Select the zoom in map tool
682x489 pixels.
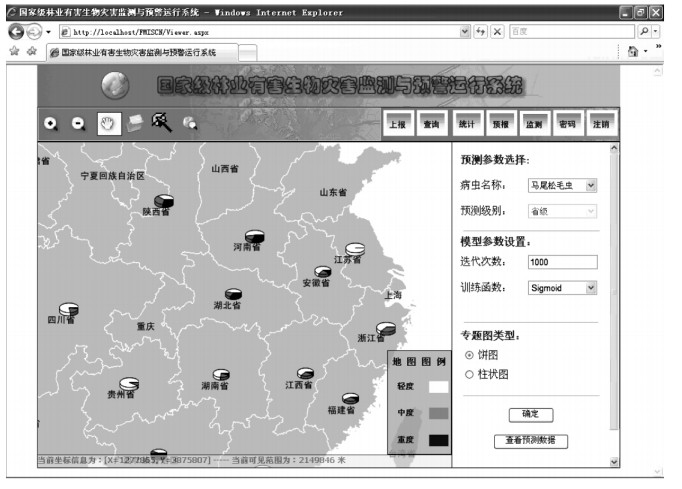(51, 123)
